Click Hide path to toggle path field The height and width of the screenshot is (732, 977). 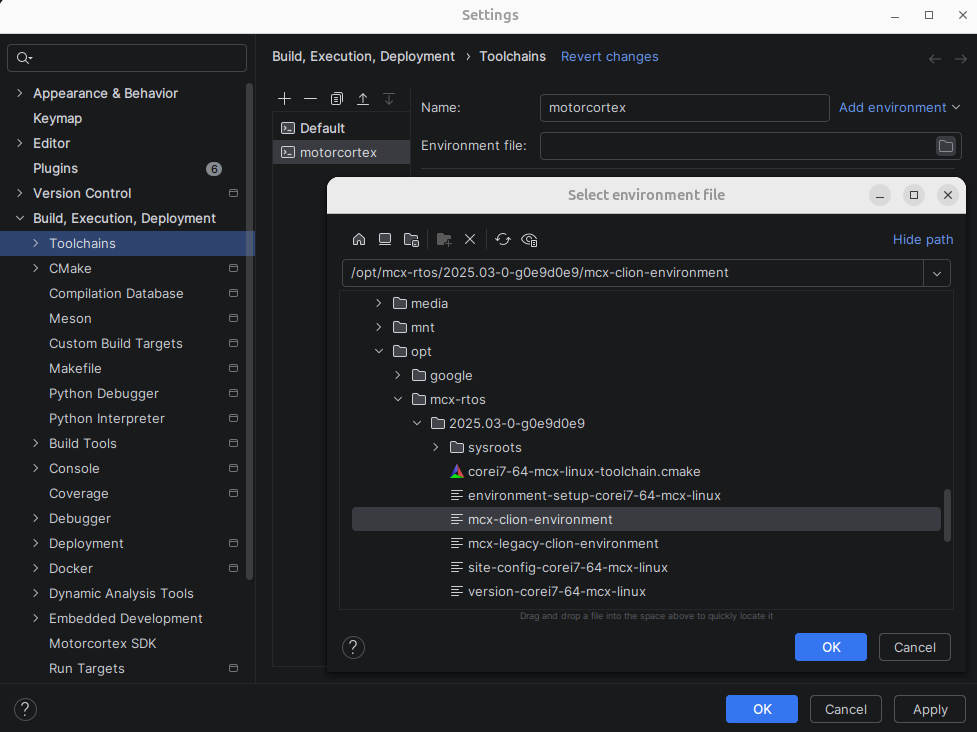click(x=922, y=240)
